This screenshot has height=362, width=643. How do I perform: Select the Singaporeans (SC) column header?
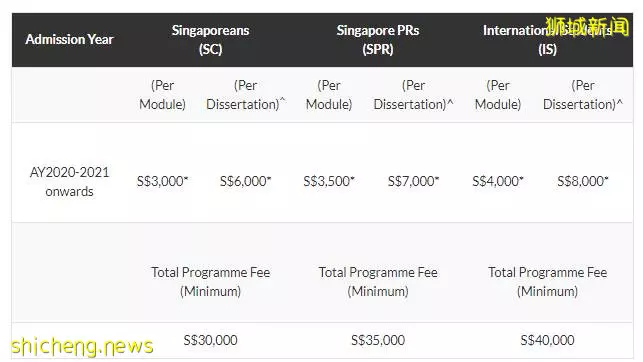click(x=210, y=40)
